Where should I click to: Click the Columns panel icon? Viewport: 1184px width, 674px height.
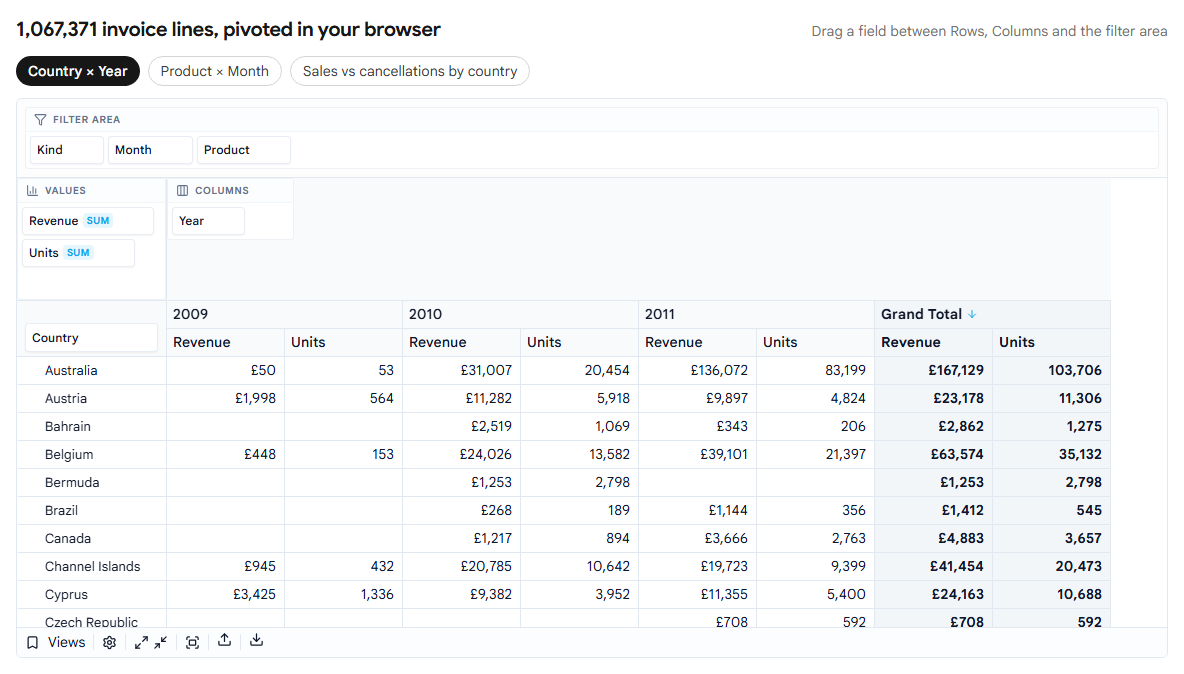pos(182,190)
